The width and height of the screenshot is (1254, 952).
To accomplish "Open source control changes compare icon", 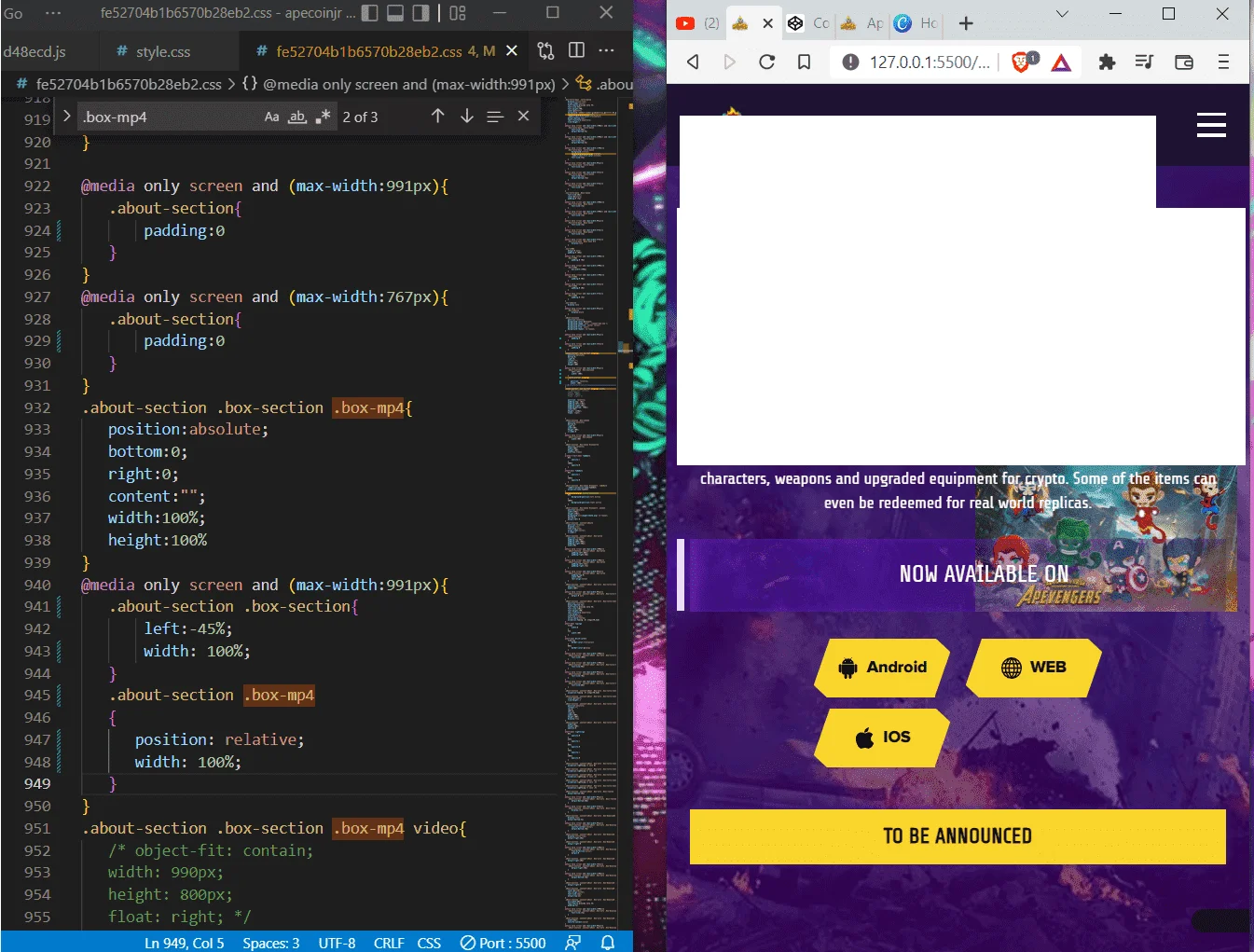I will [x=546, y=50].
